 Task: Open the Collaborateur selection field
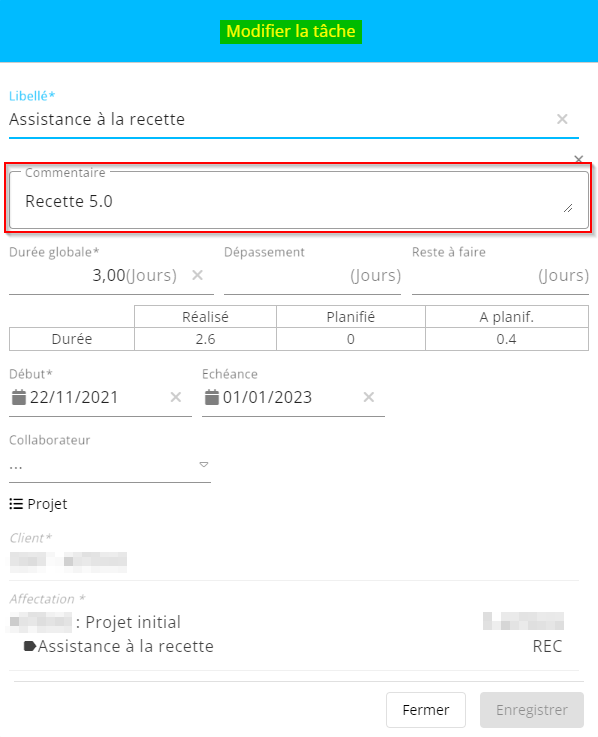click(x=110, y=467)
